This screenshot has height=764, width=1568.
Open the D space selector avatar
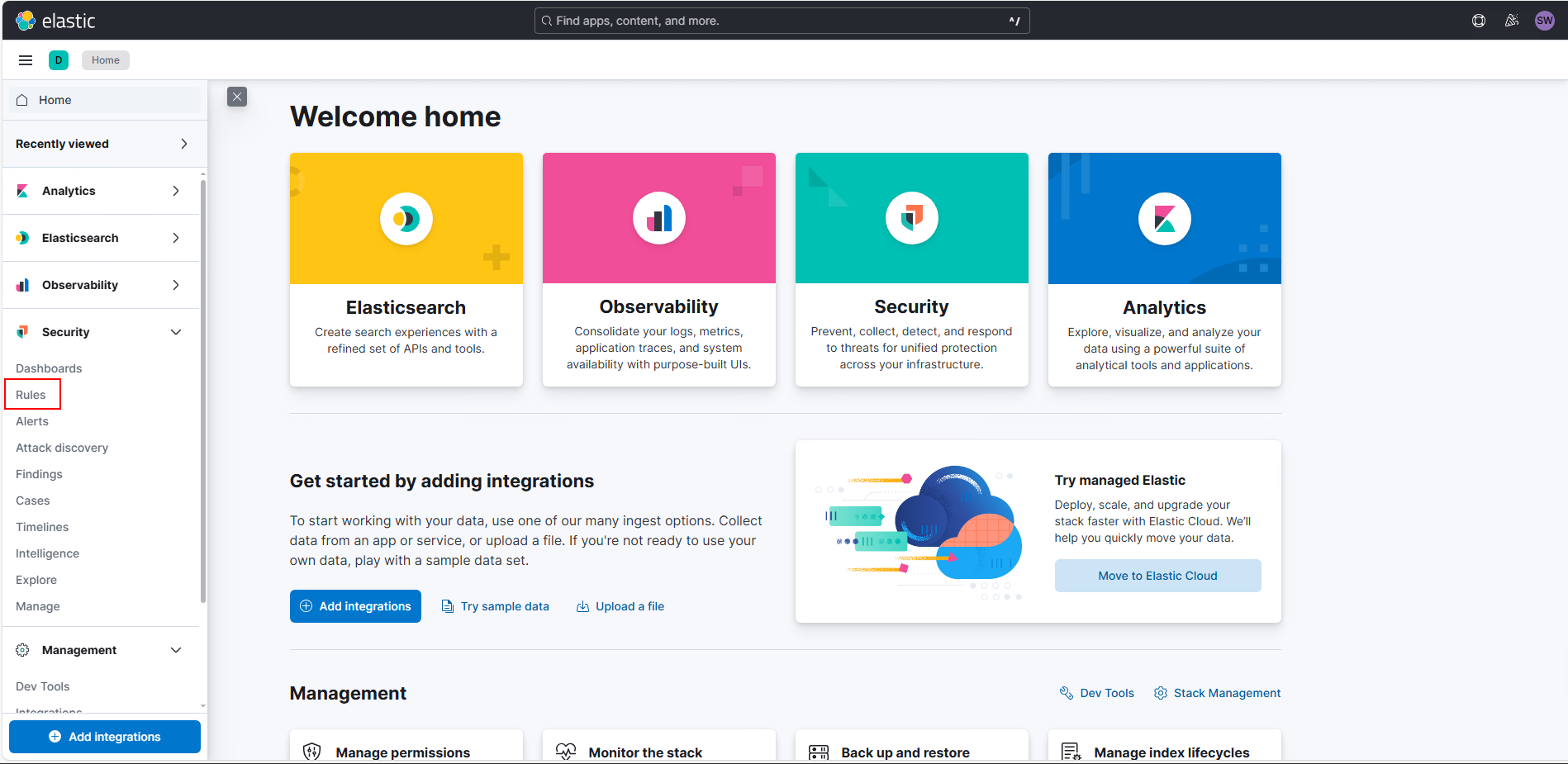(x=59, y=60)
